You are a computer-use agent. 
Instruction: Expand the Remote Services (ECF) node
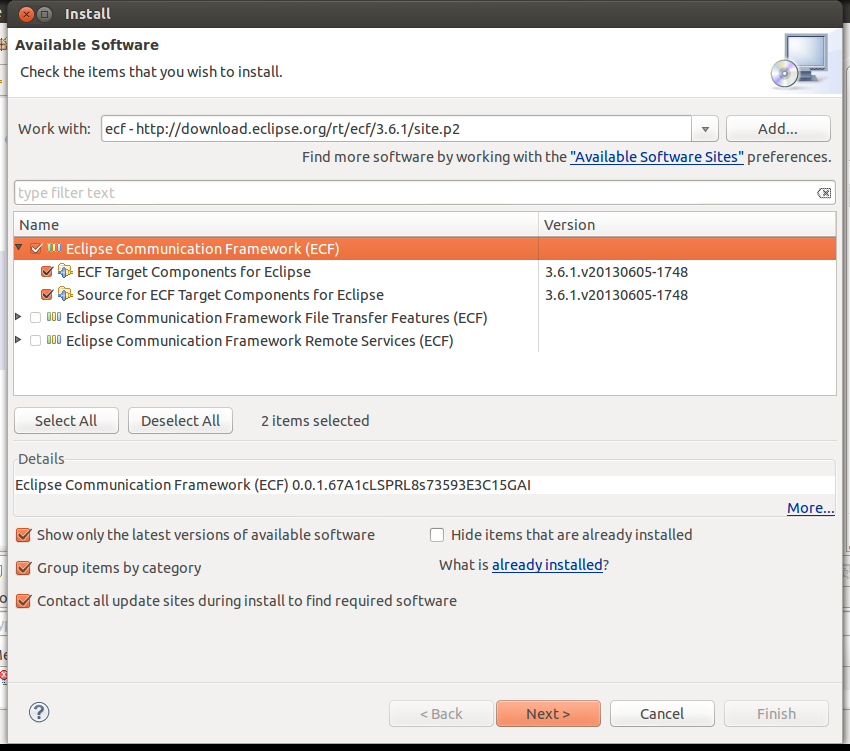18,340
